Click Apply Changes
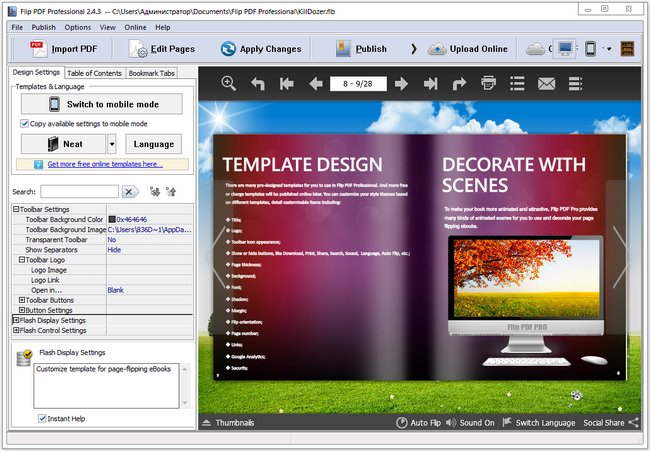The height and width of the screenshot is (451, 650). pos(261,49)
